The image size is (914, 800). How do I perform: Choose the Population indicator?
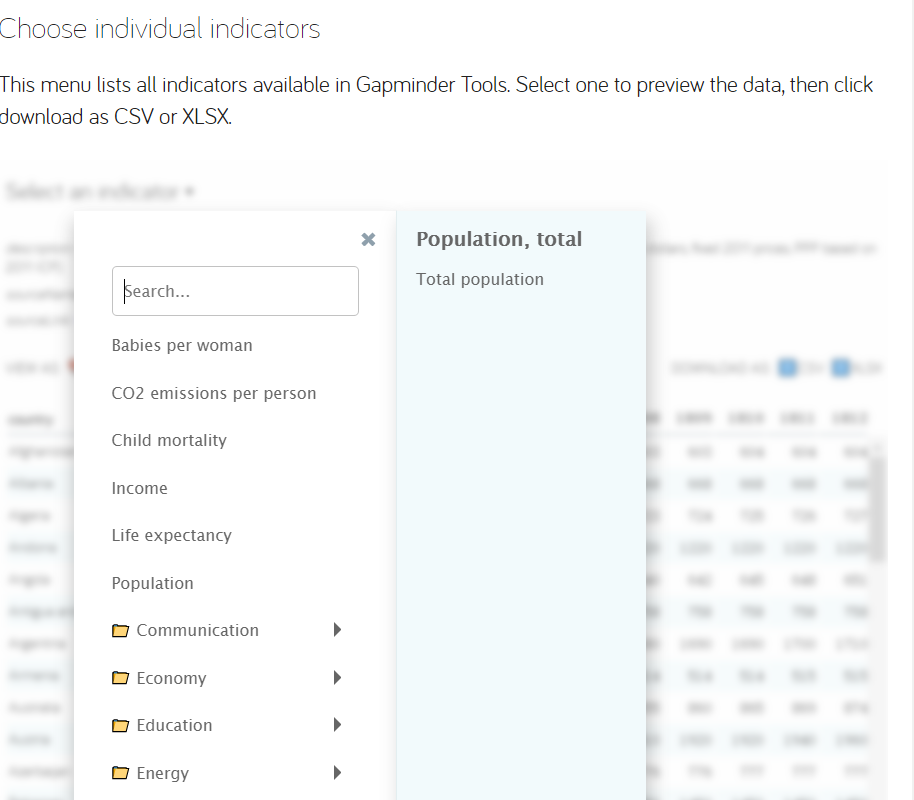click(153, 583)
